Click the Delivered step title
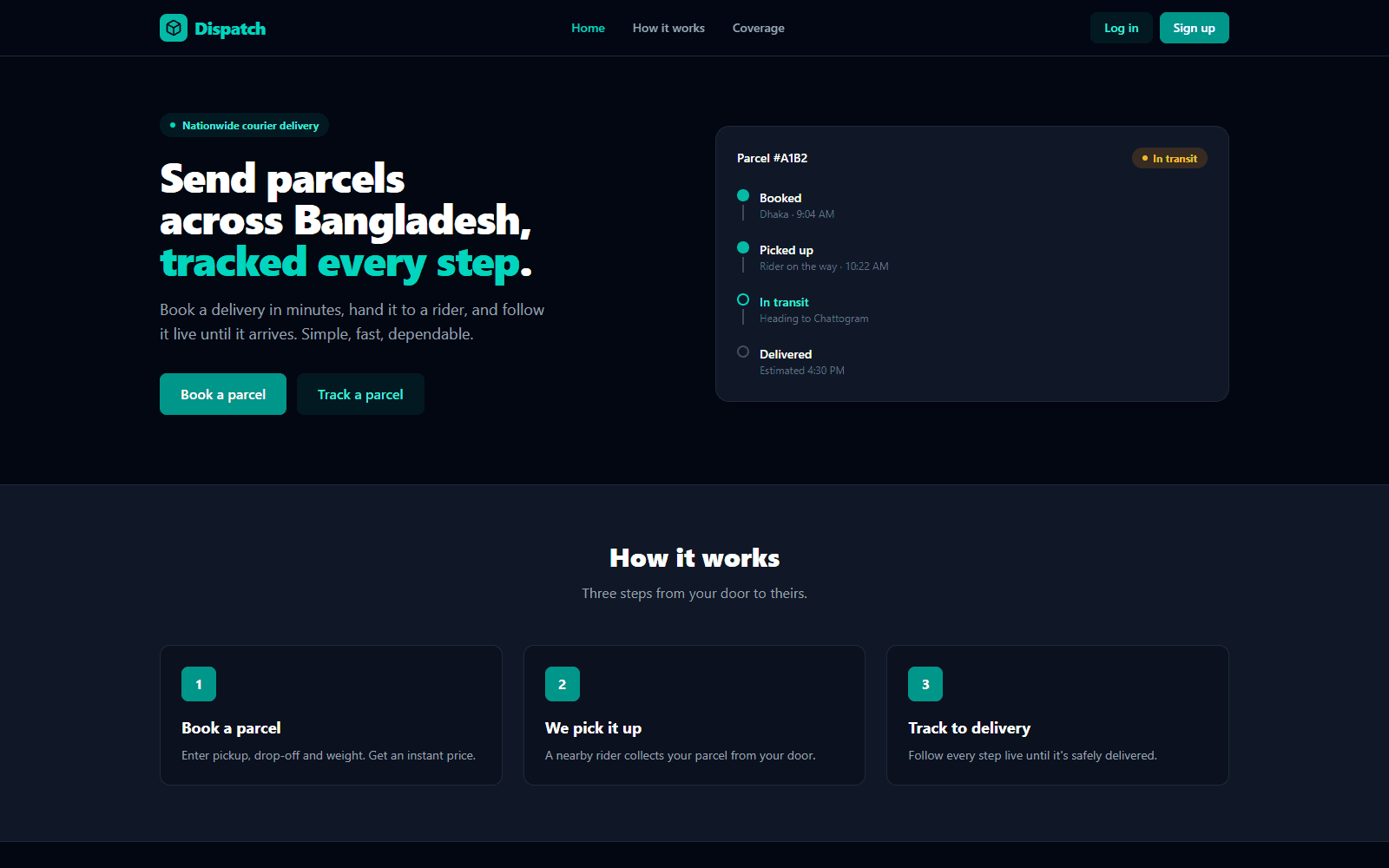This screenshot has height=868, width=1389. point(786,354)
